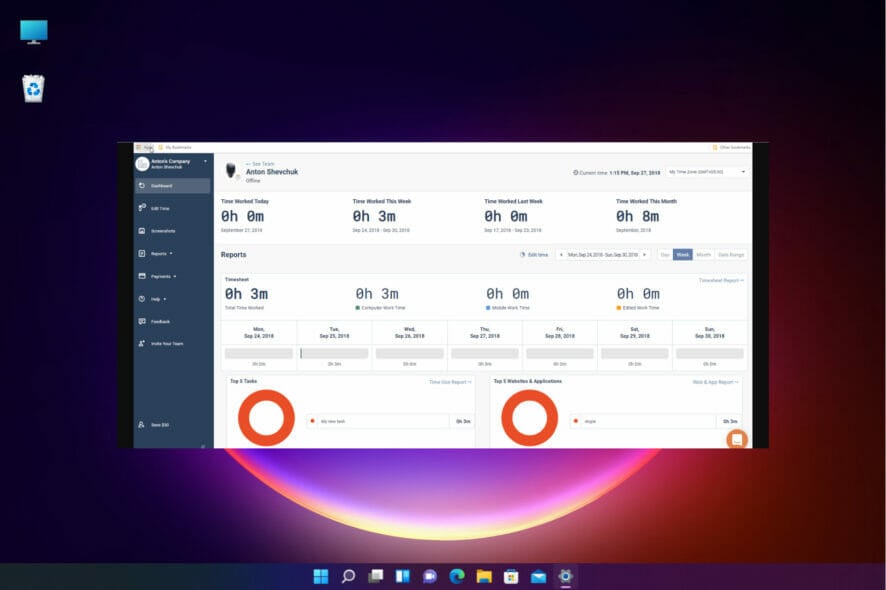Open the Web & App Report link
Image resolution: width=886 pixels, height=590 pixels.
[x=715, y=382]
